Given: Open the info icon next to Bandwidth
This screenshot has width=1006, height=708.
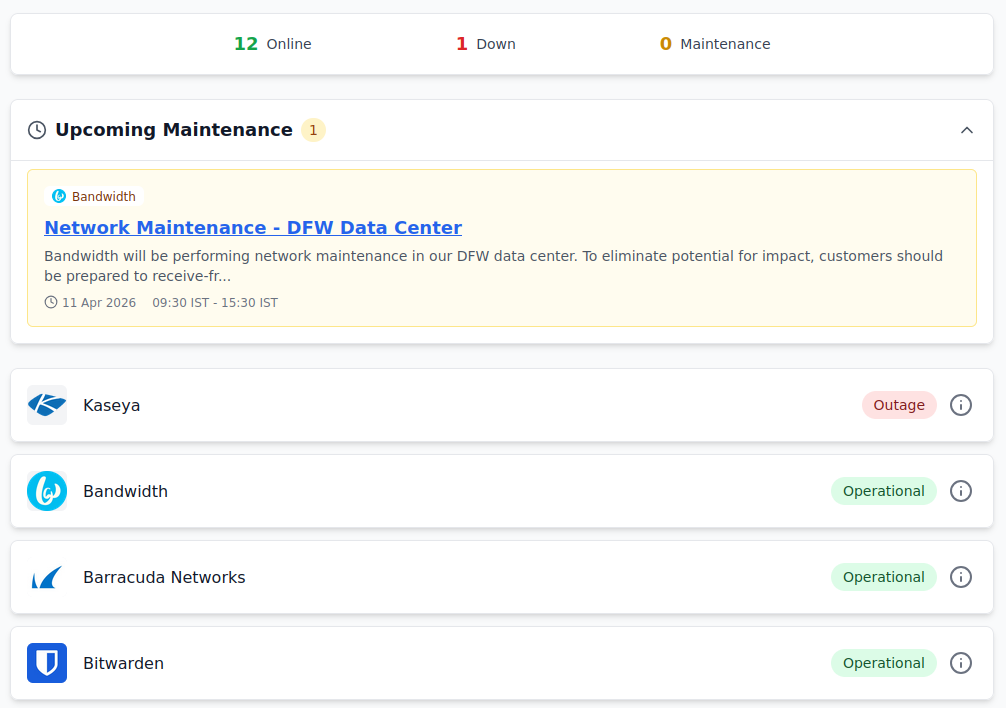Looking at the screenshot, I should point(961,491).
